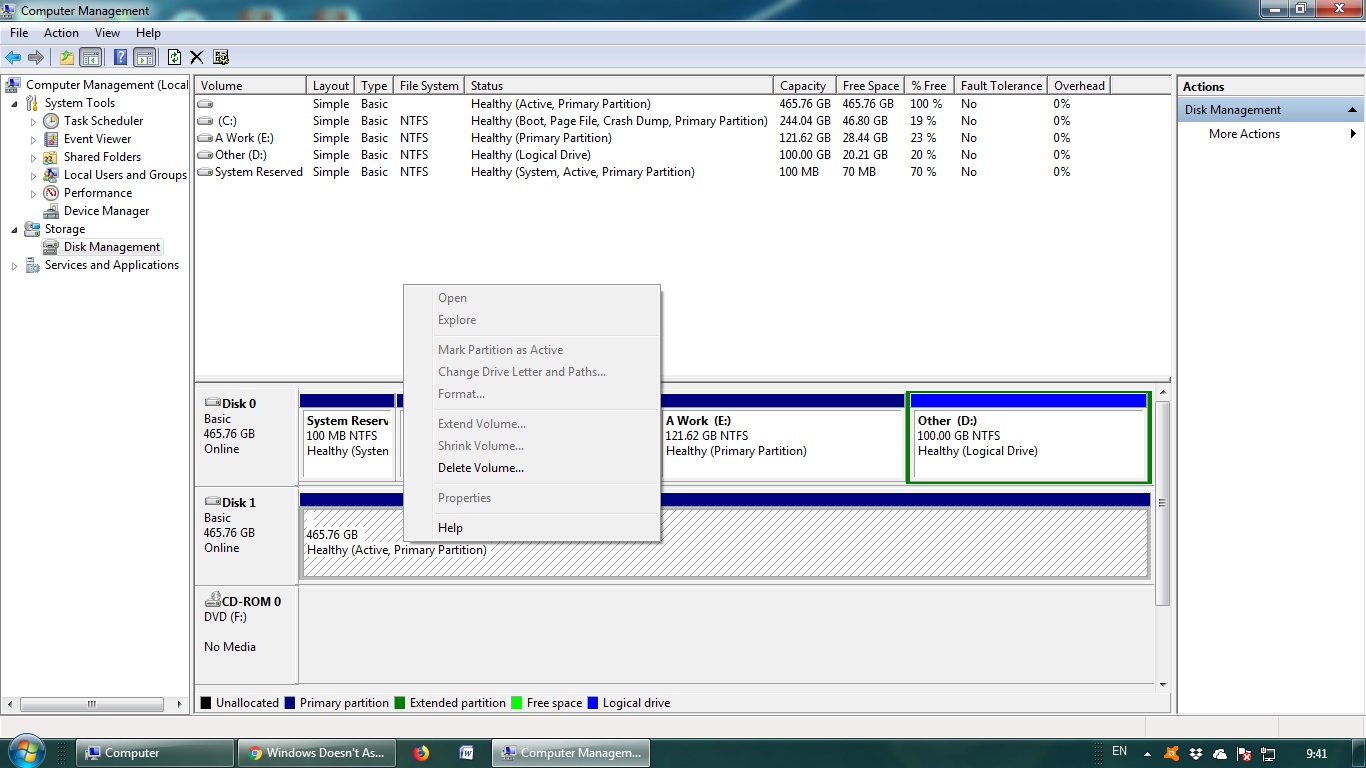Click the Shared Folders icon
The width and height of the screenshot is (1366, 768).
point(51,157)
